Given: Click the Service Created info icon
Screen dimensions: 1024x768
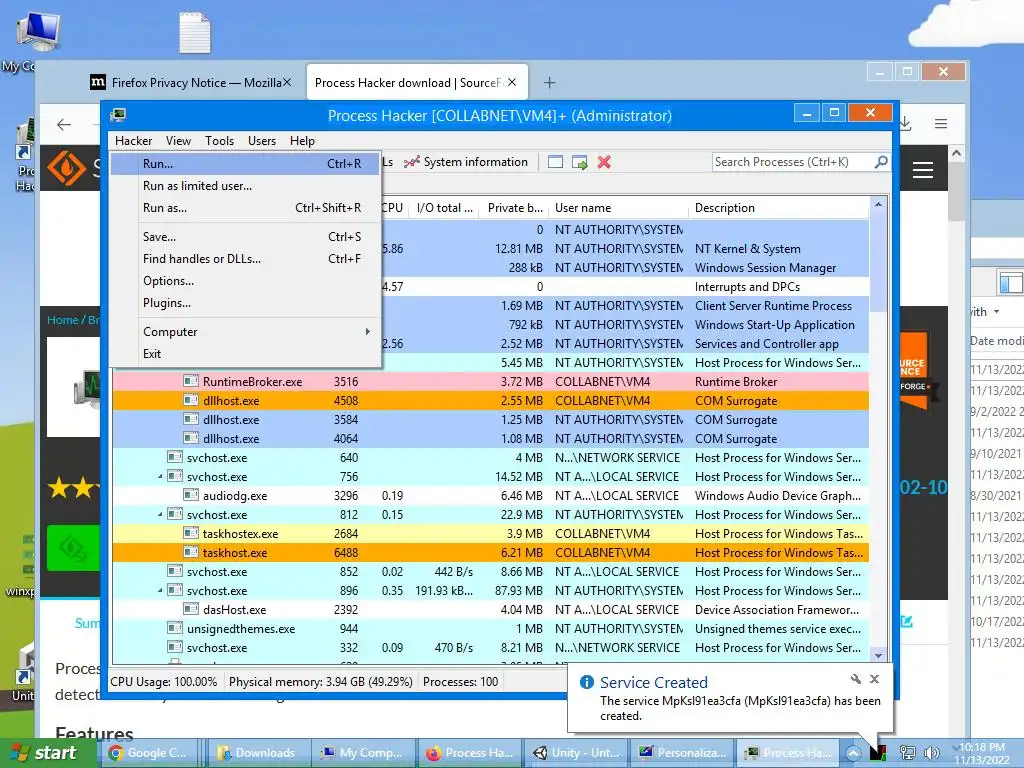Looking at the screenshot, I should coord(586,682).
